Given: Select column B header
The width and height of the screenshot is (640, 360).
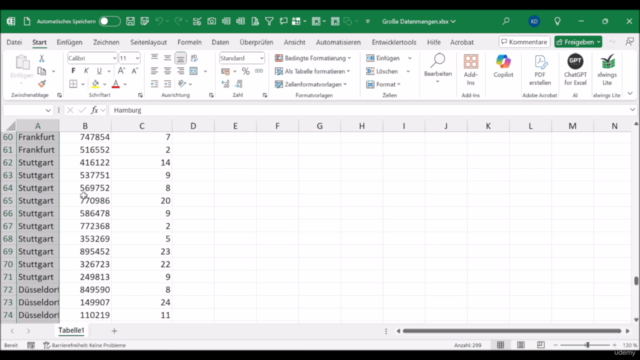Looking at the screenshot, I should (x=85, y=126).
